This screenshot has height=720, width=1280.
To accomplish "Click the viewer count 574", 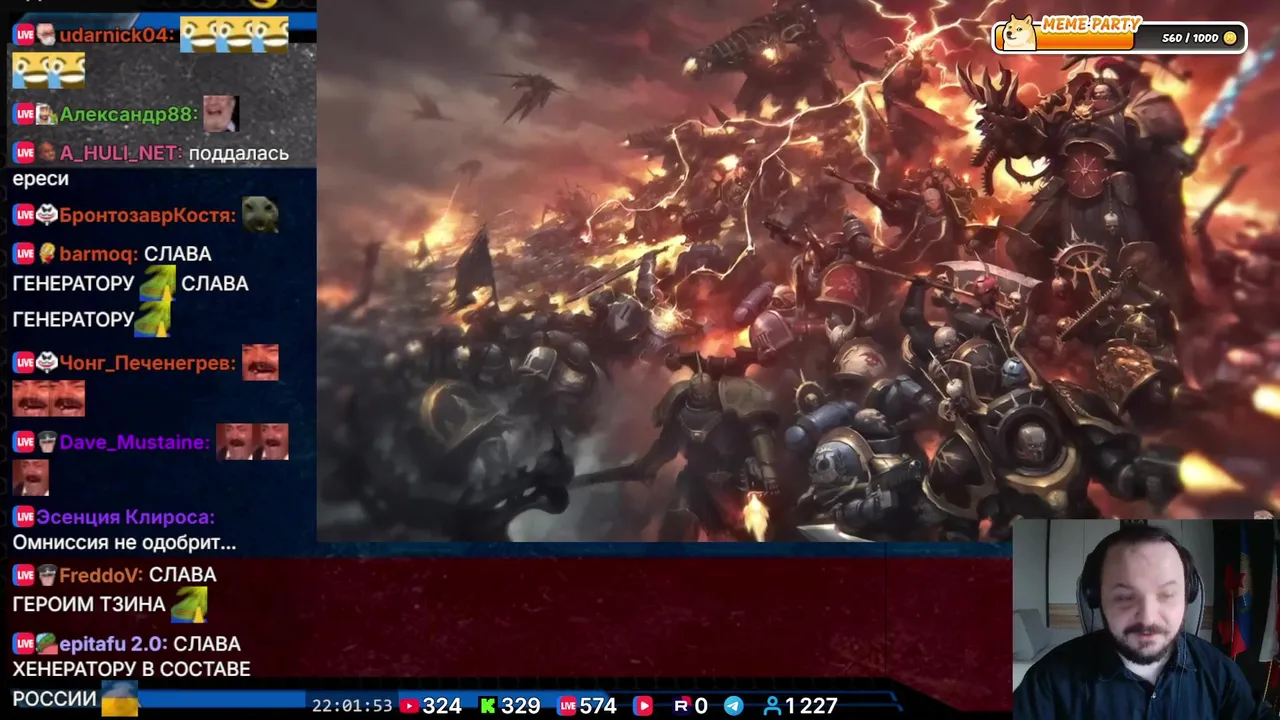I will (x=598, y=706).
